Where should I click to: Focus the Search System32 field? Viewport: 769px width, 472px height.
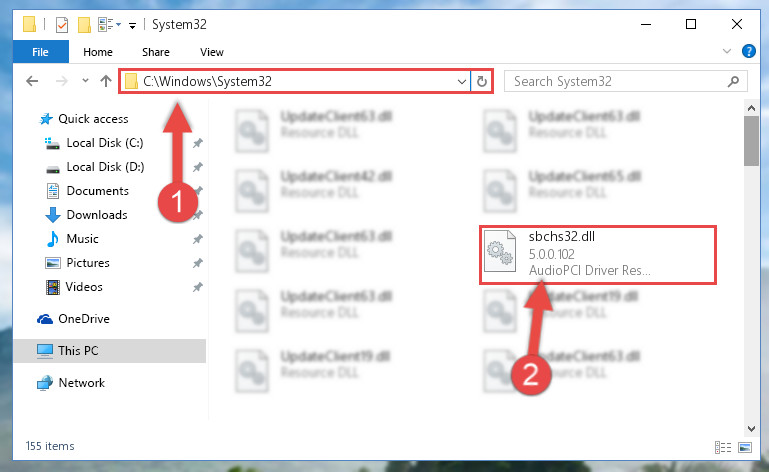click(x=618, y=81)
